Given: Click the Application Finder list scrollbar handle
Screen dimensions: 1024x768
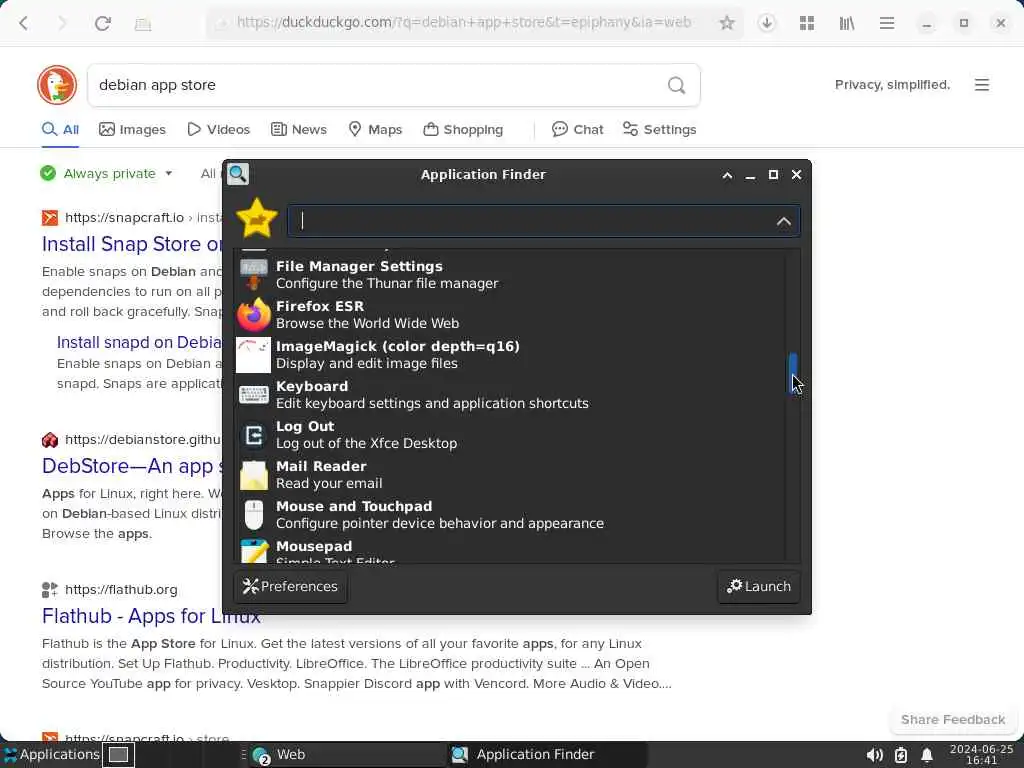Looking at the screenshot, I should point(793,373).
